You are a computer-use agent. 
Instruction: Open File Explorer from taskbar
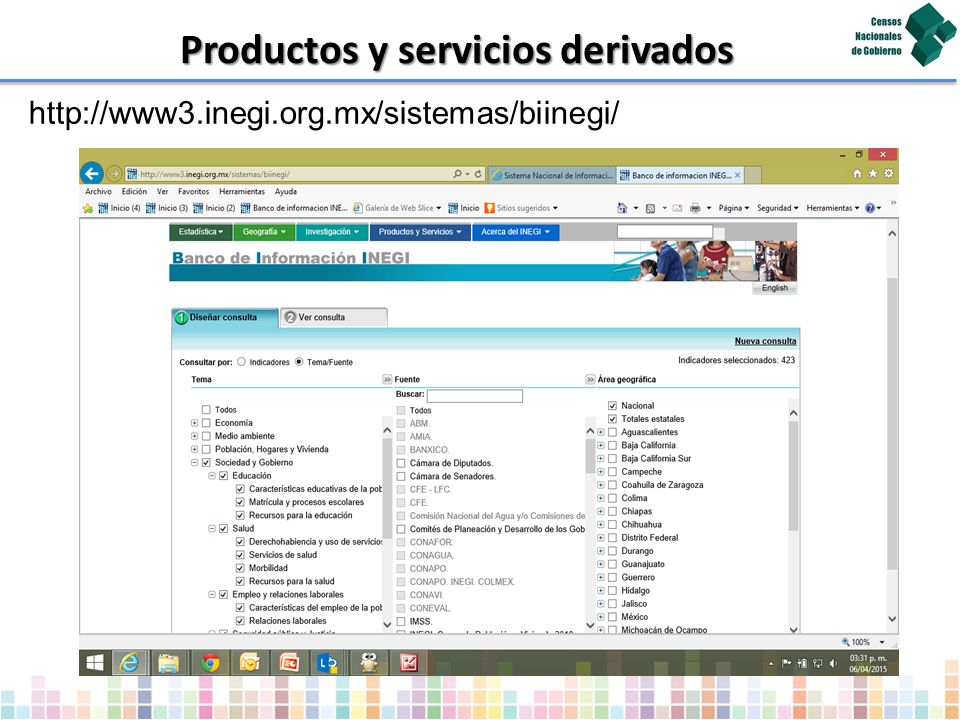(x=168, y=662)
